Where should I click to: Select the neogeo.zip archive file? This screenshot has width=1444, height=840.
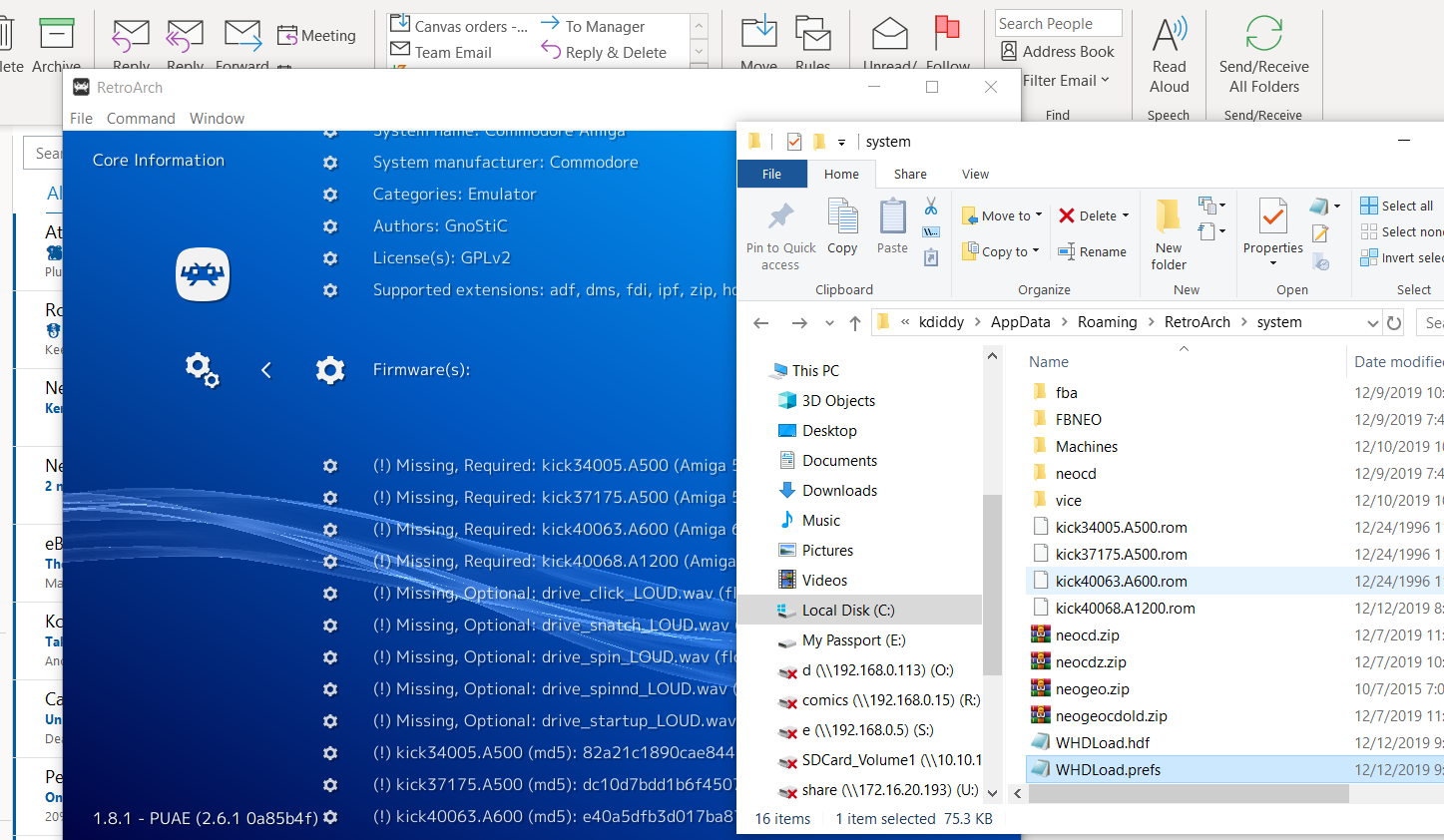[1093, 688]
